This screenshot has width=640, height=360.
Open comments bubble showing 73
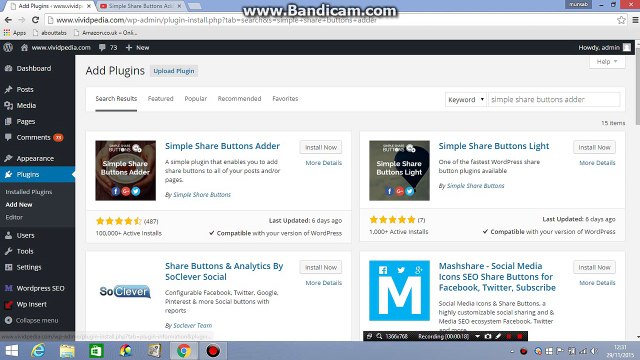(x=108, y=47)
